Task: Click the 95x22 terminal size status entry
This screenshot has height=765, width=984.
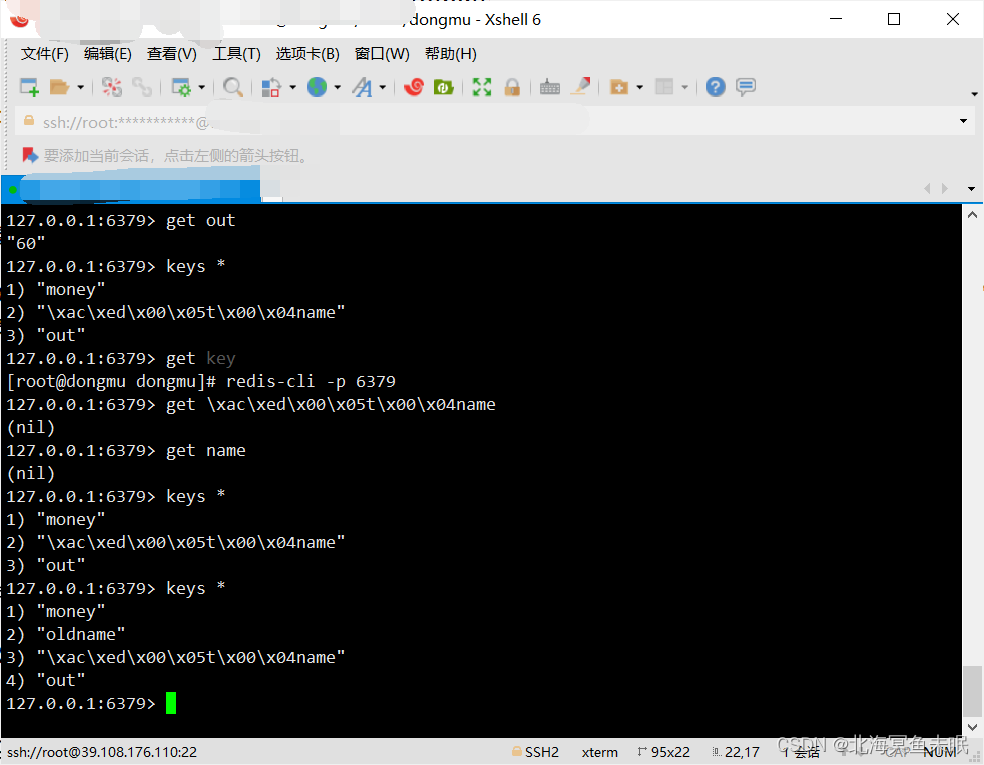Action: click(x=663, y=752)
